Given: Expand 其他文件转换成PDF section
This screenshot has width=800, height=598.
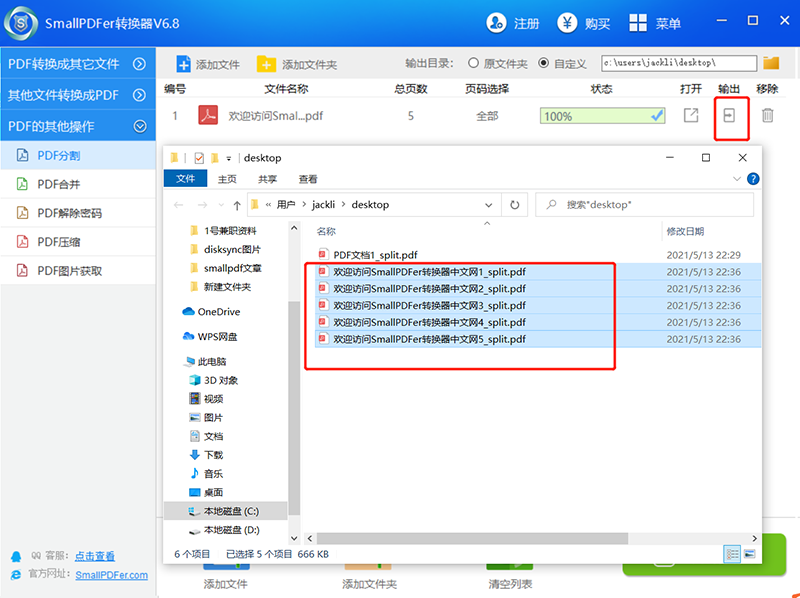Looking at the screenshot, I should [x=78, y=95].
